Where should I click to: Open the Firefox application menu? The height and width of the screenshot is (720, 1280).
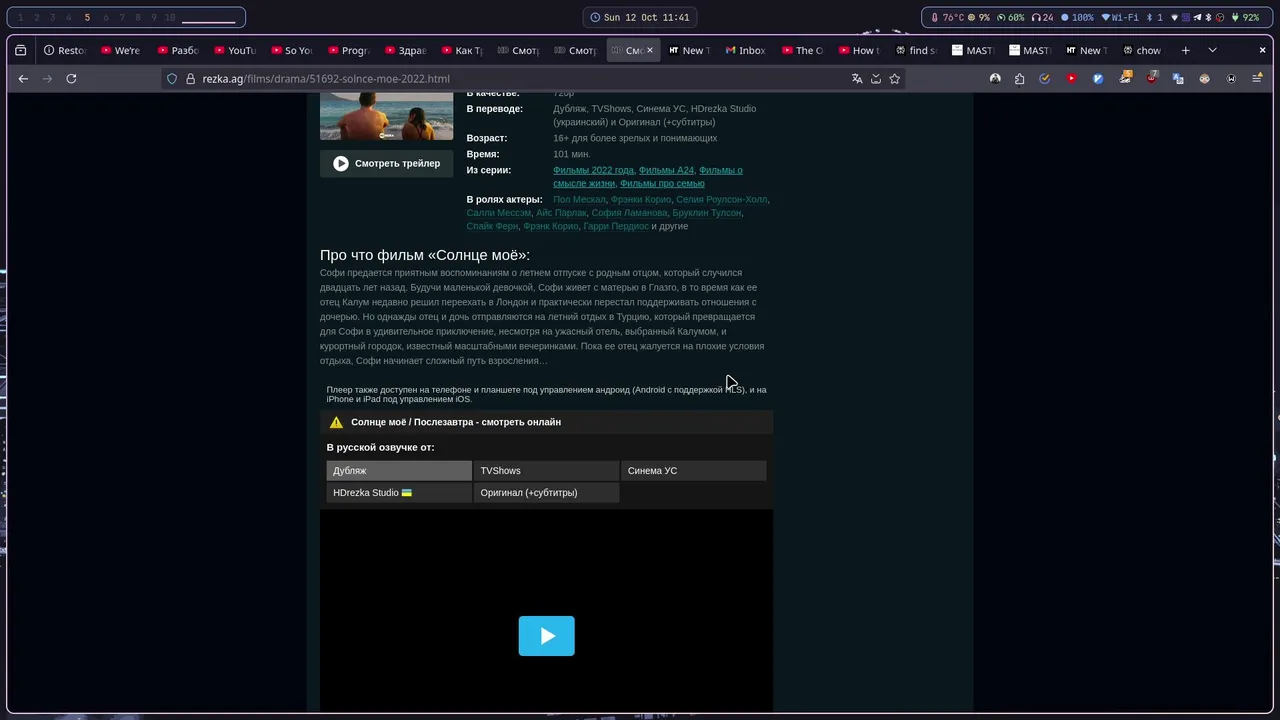click(1257, 78)
